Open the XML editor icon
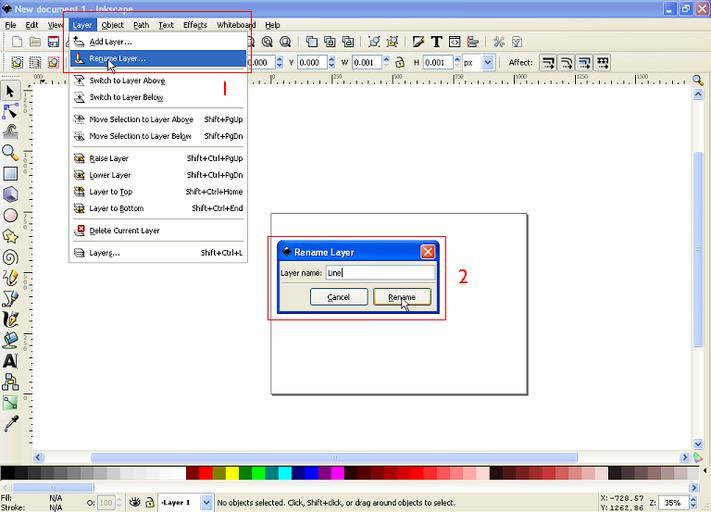711x512 pixels. (x=454, y=42)
